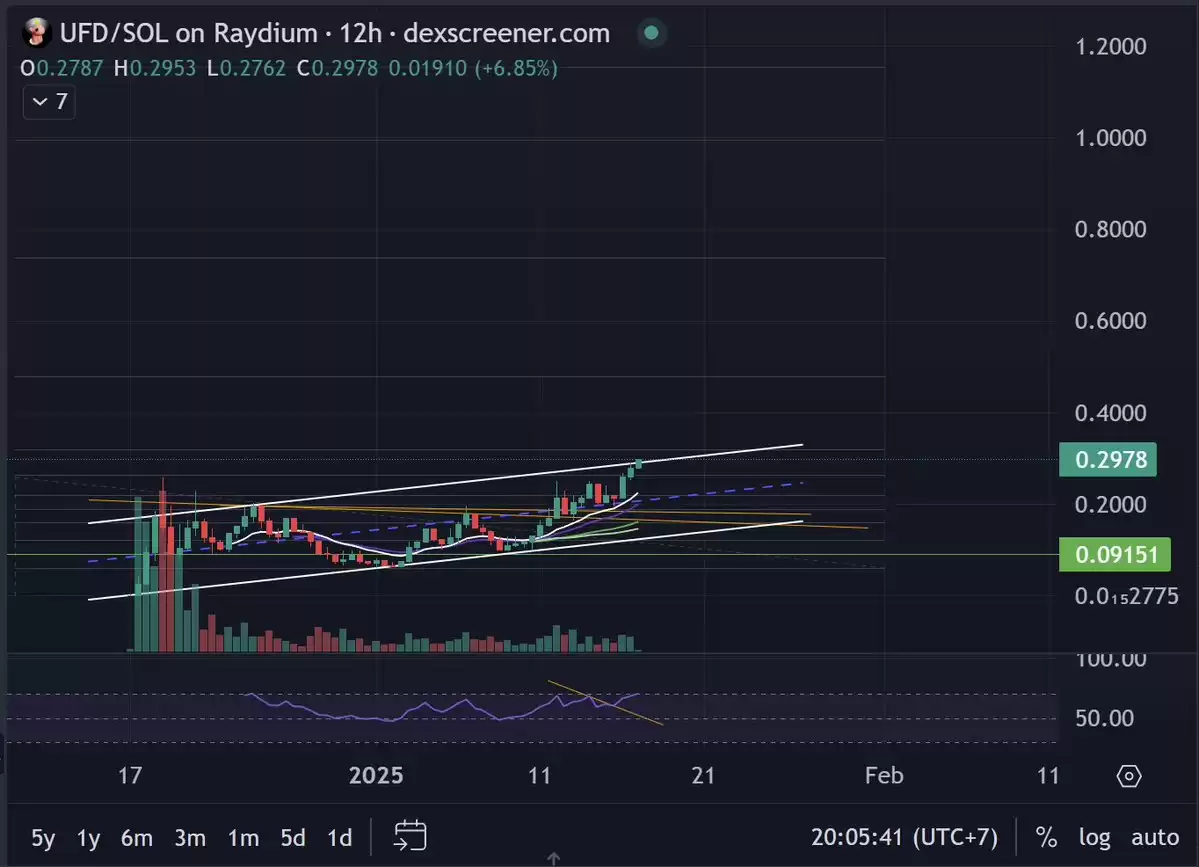Select the 1y time range
The width and height of the screenshot is (1199, 867).
(x=89, y=838)
